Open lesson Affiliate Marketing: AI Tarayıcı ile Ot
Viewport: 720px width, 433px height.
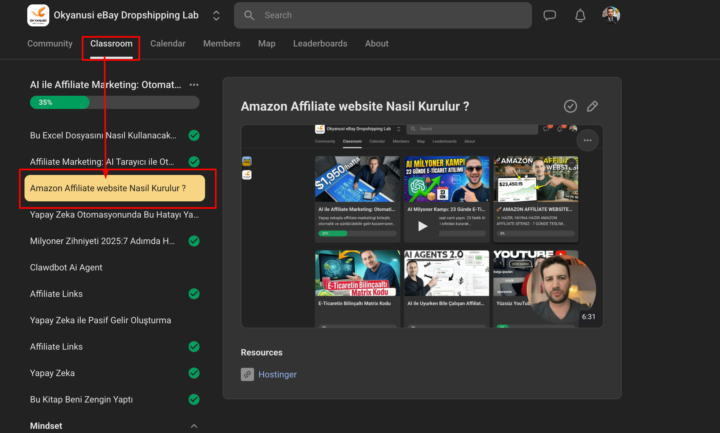[x=102, y=162]
